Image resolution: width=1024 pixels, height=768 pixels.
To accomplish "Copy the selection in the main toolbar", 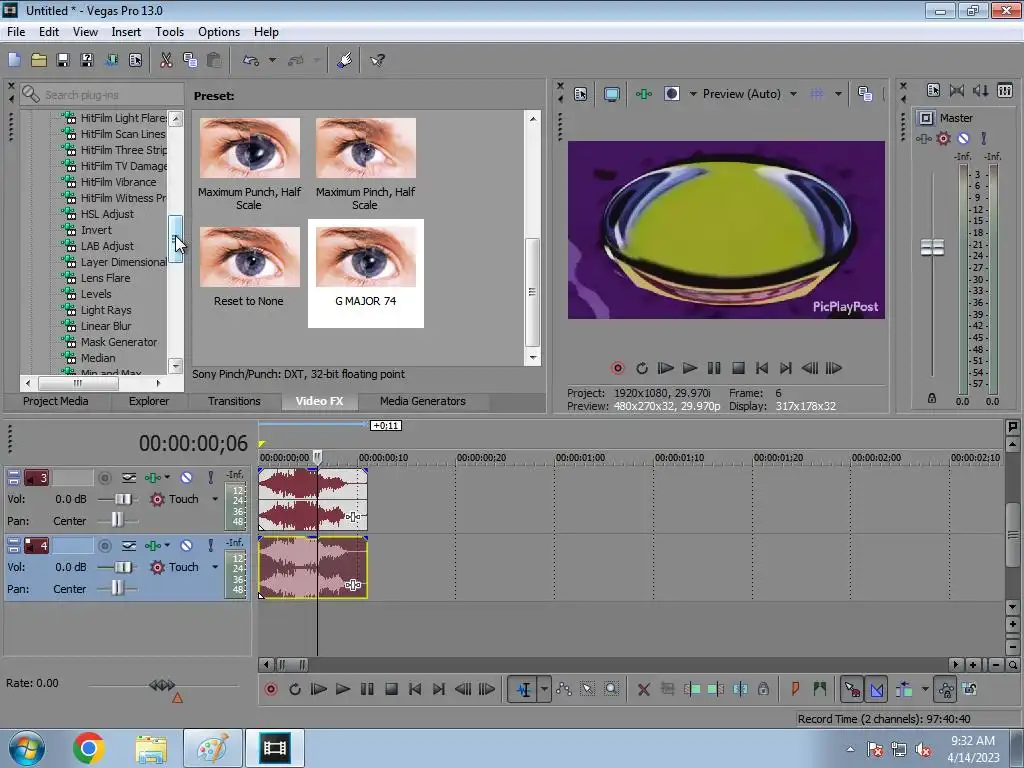I will (190, 61).
